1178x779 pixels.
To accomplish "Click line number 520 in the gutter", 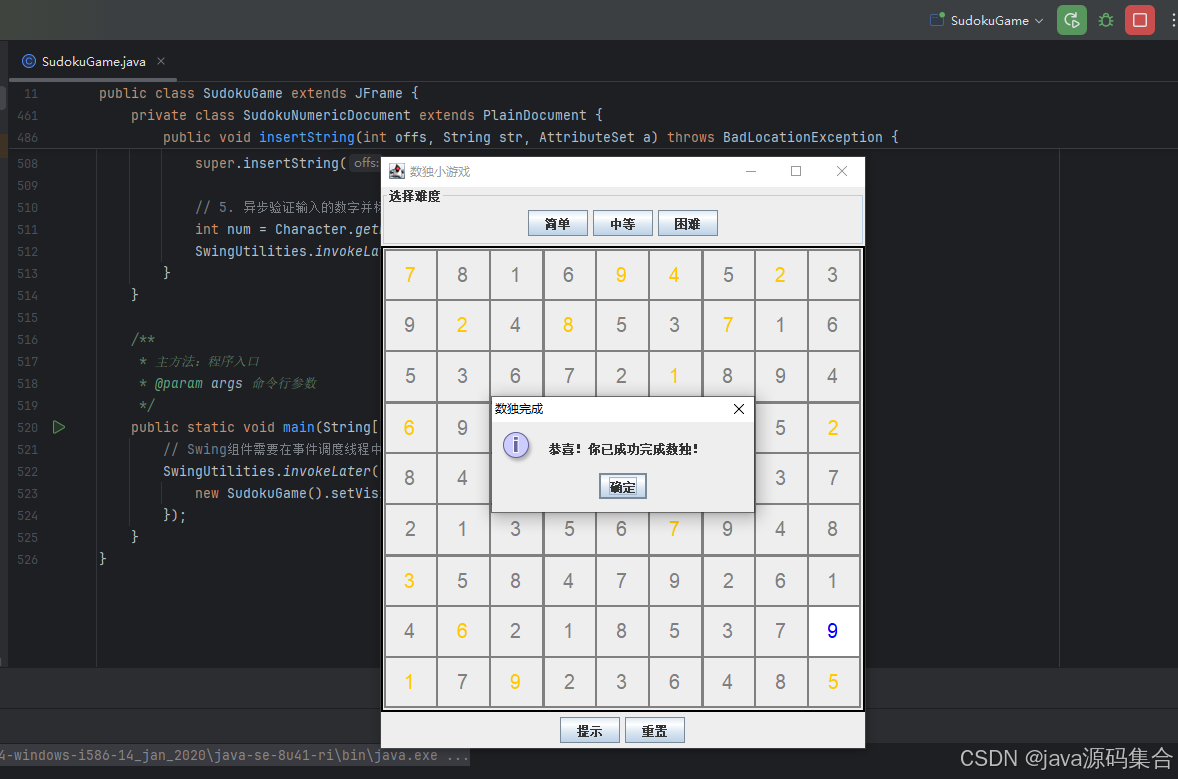I will (27, 427).
